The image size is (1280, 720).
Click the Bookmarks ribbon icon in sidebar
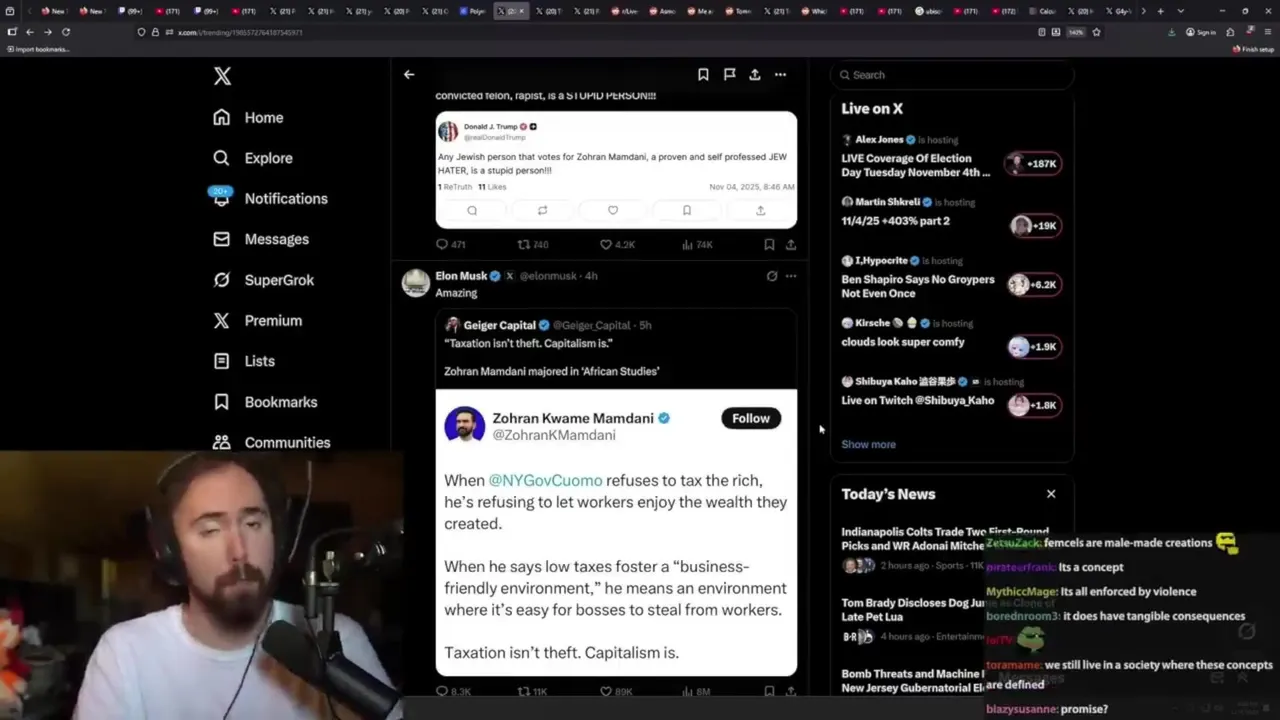click(x=222, y=402)
